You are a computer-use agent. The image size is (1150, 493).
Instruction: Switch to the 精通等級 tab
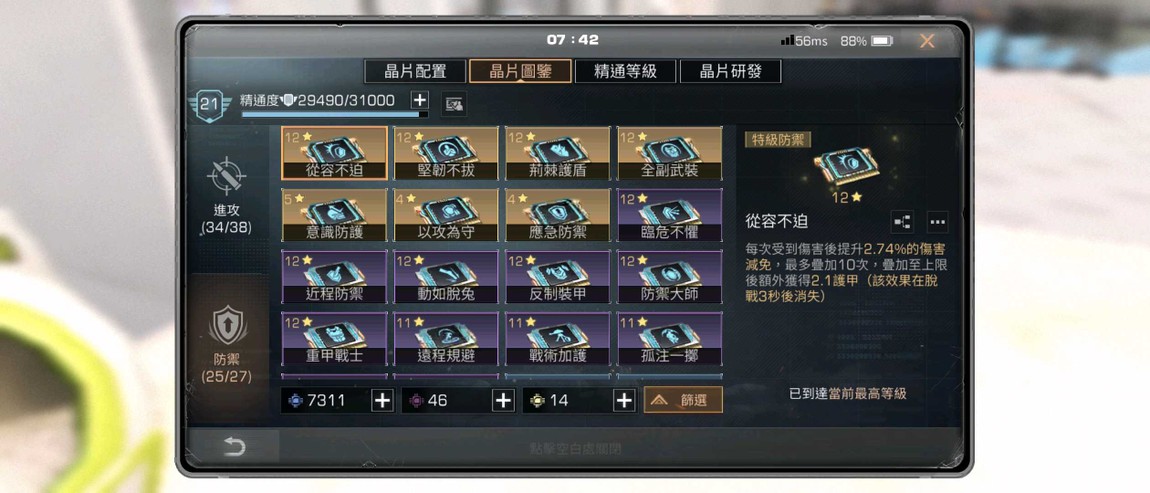tap(625, 71)
